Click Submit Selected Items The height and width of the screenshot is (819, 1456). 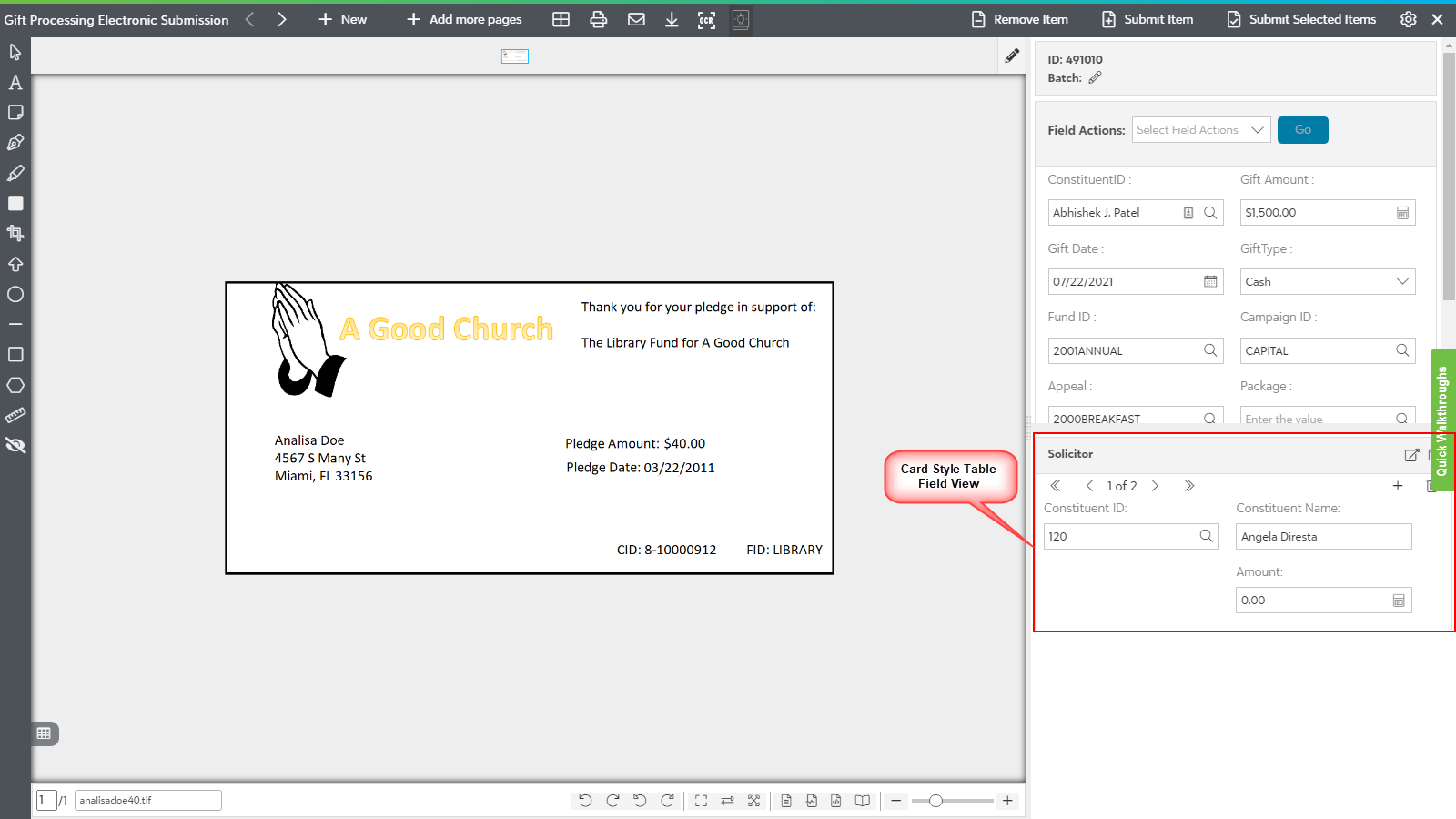click(x=1301, y=20)
